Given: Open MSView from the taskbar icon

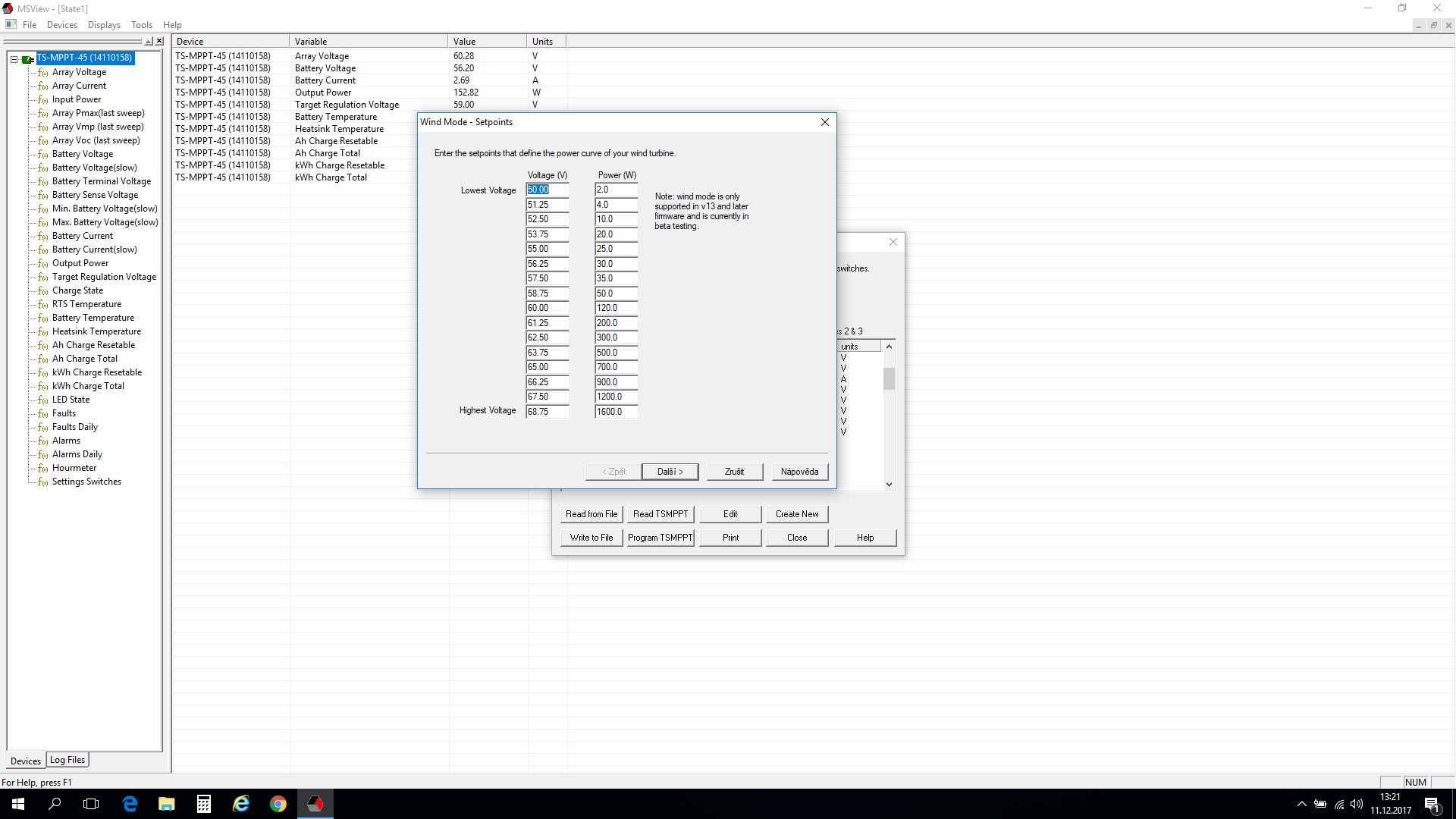Looking at the screenshot, I should 315,804.
